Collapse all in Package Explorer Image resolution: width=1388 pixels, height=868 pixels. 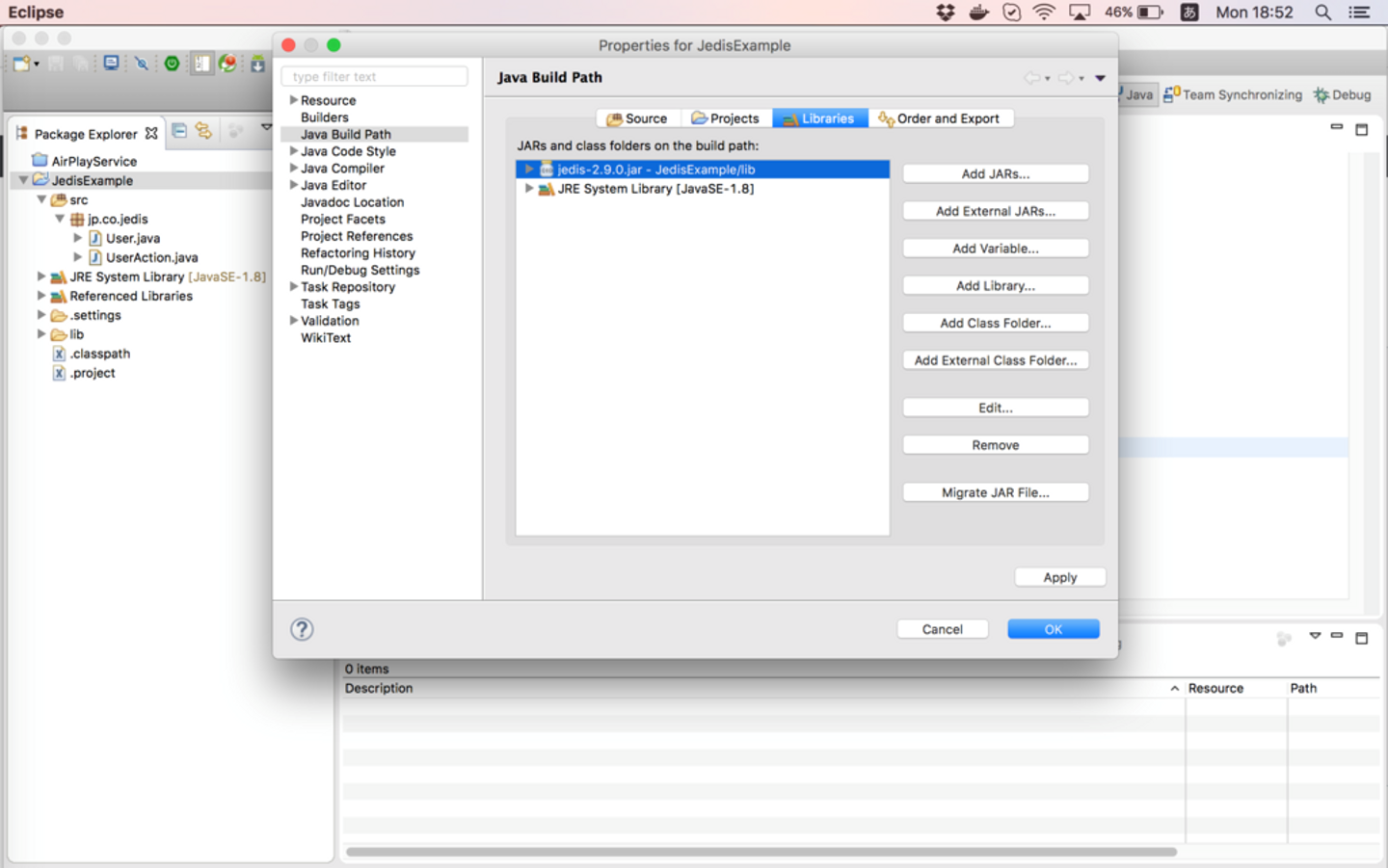[179, 131]
